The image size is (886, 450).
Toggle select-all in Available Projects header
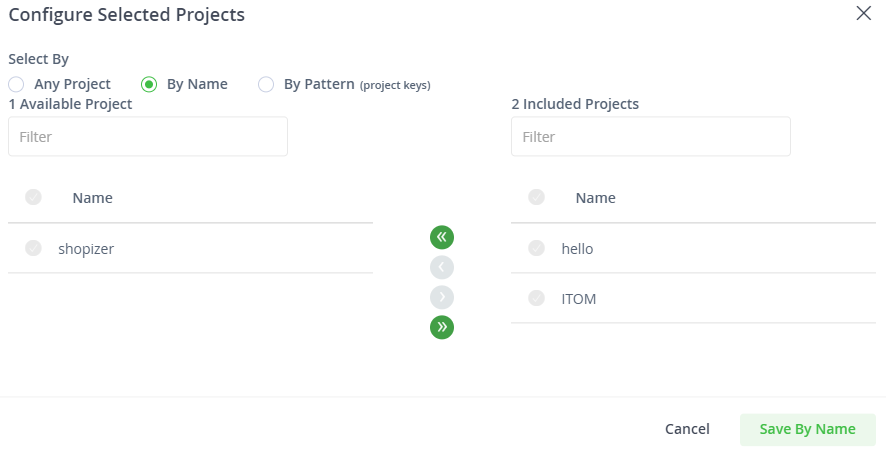click(x=33, y=197)
